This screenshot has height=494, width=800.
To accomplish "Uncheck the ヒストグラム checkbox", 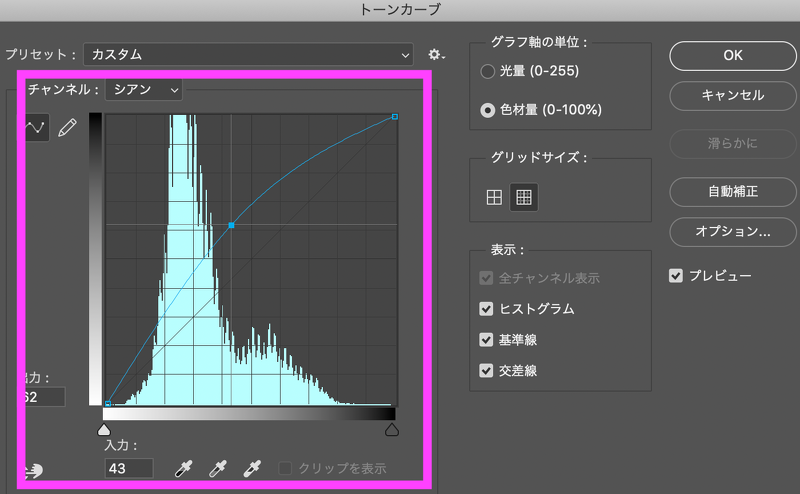I will point(487,309).
